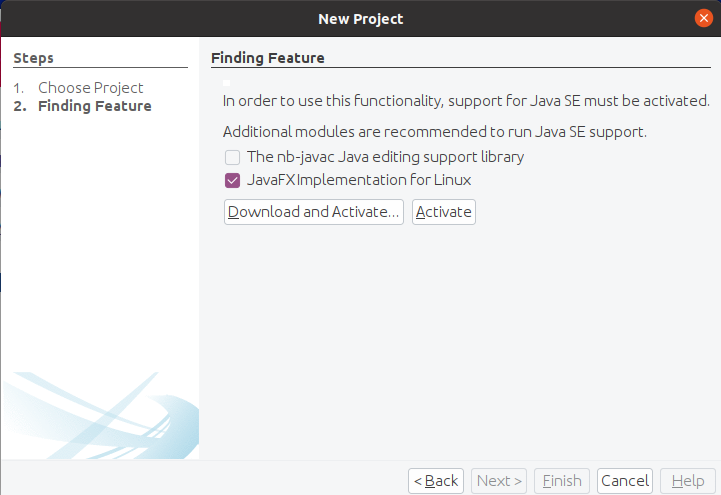The height and width of the screenshot is (495, 721).
Task: Close the New Project dialog window
Action: (x=704, y=18)
